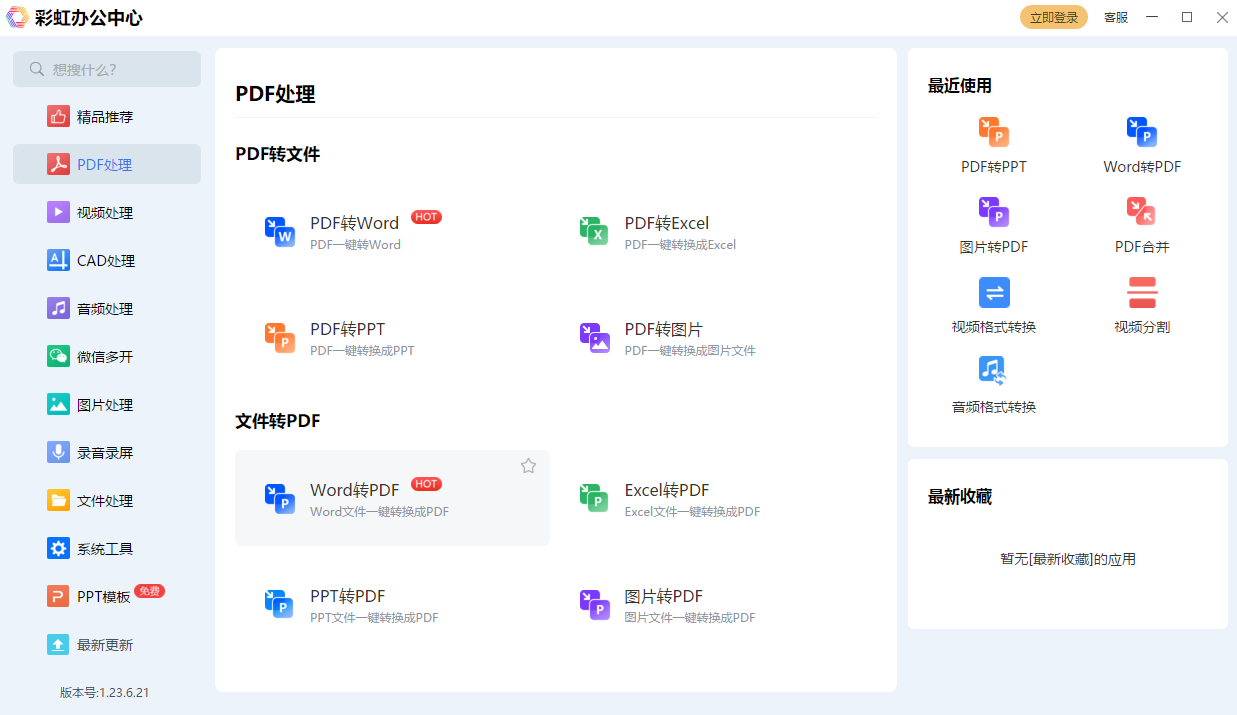The image size is (1237, 715).
Task: Switch to 录音录屏 category
Action: pos(107,452)
